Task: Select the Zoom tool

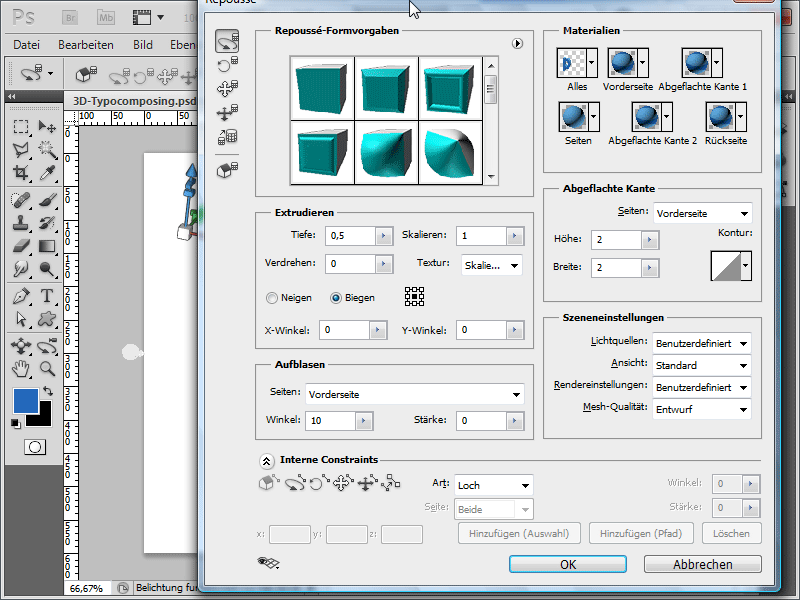Action: 47,368
